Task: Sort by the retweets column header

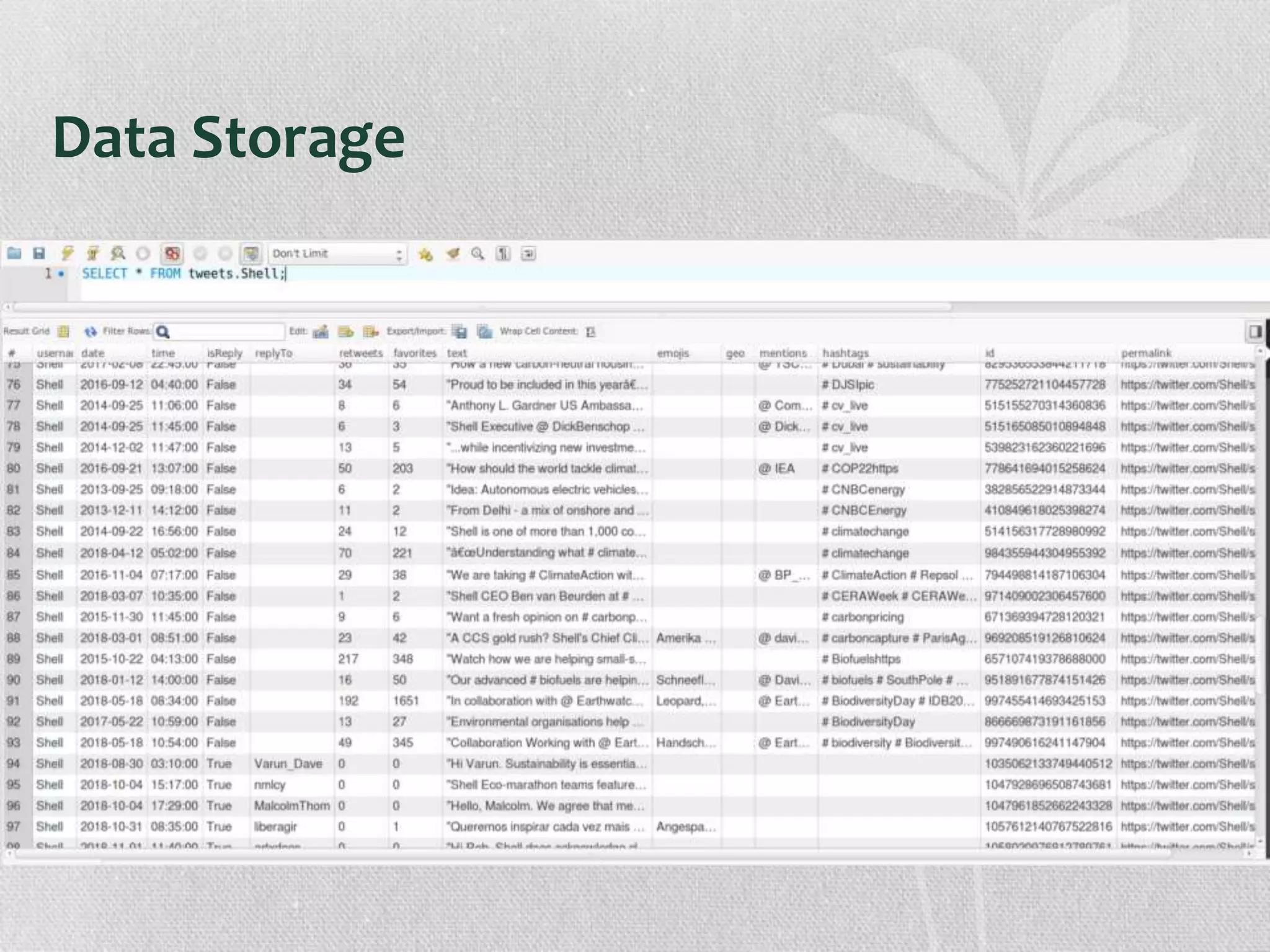Action: [x=361, y=353]
